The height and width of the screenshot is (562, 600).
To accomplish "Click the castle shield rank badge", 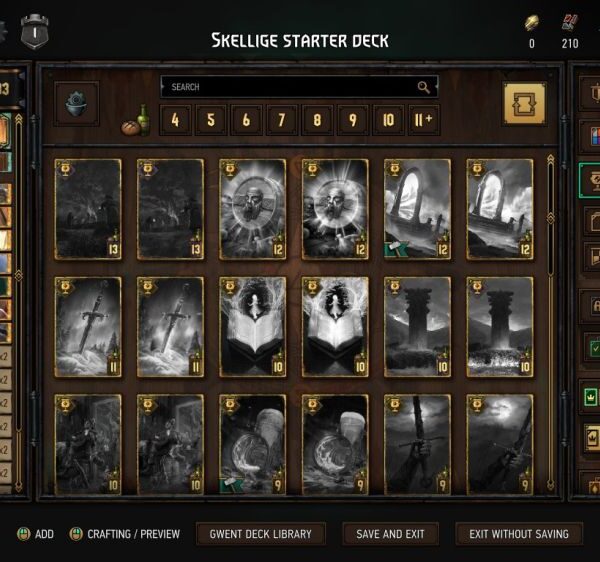I will pos(35,32).
